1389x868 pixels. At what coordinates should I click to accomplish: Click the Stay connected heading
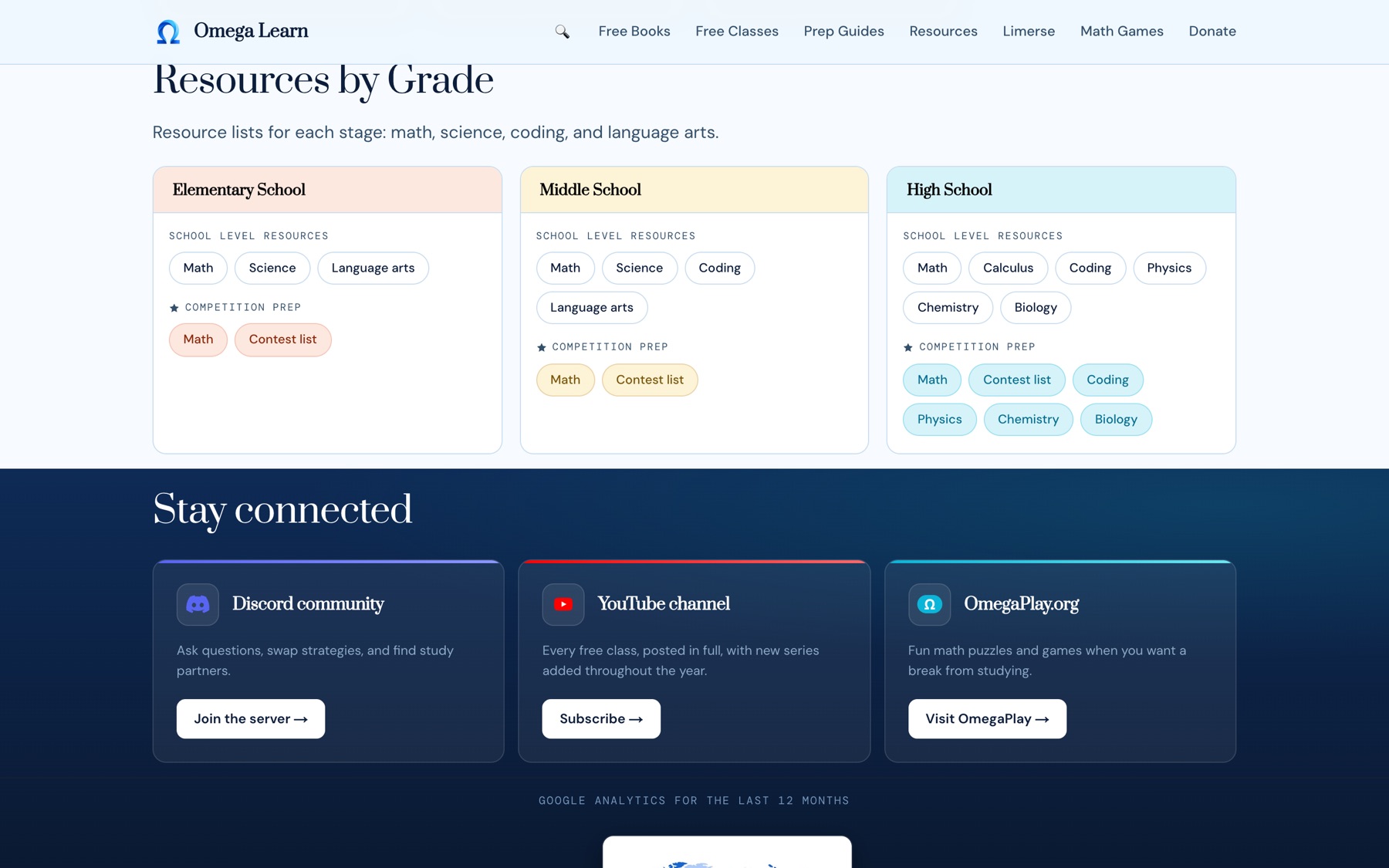[x=282, y=511]
